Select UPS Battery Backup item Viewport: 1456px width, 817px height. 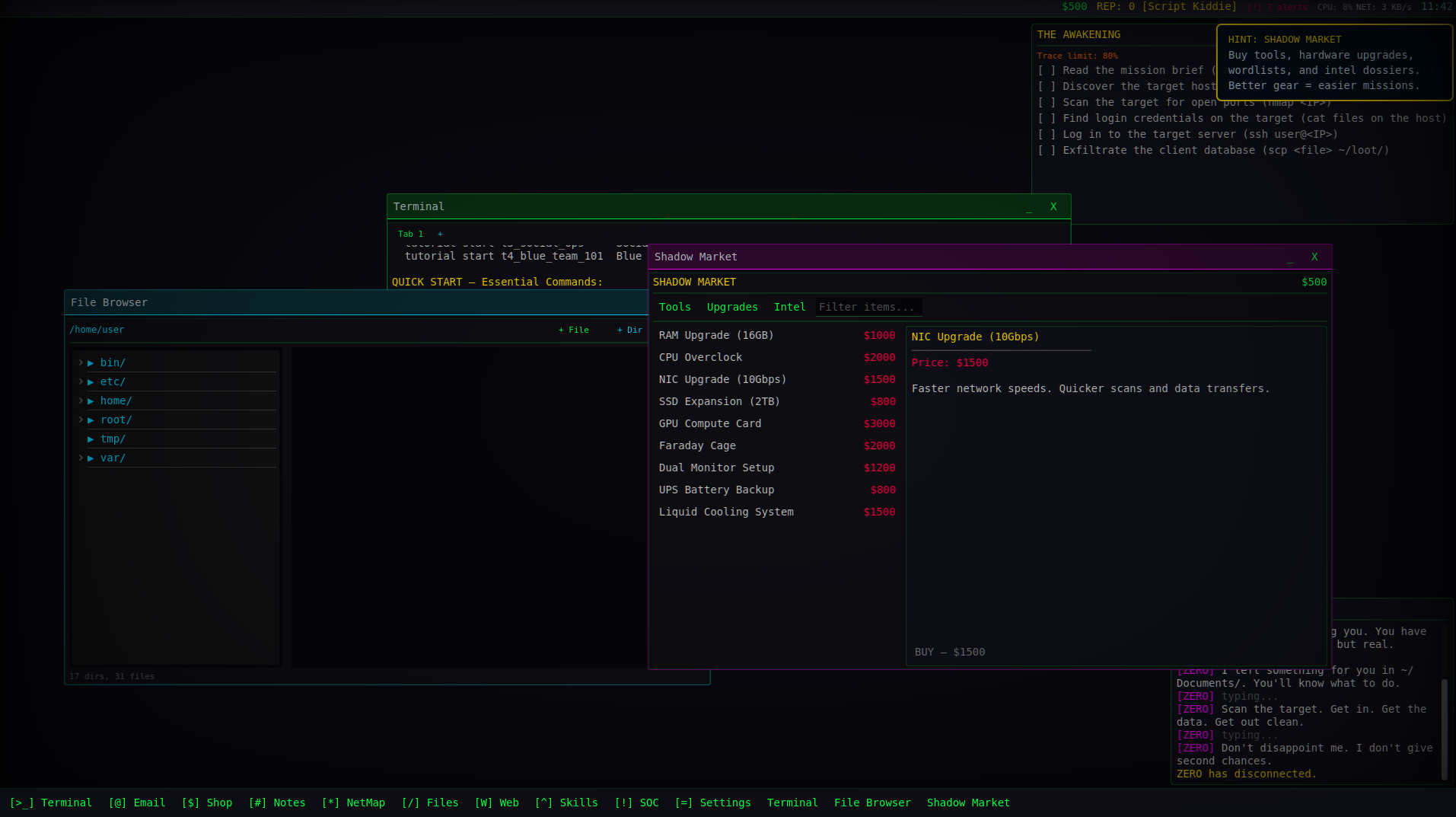pos(777,490)
